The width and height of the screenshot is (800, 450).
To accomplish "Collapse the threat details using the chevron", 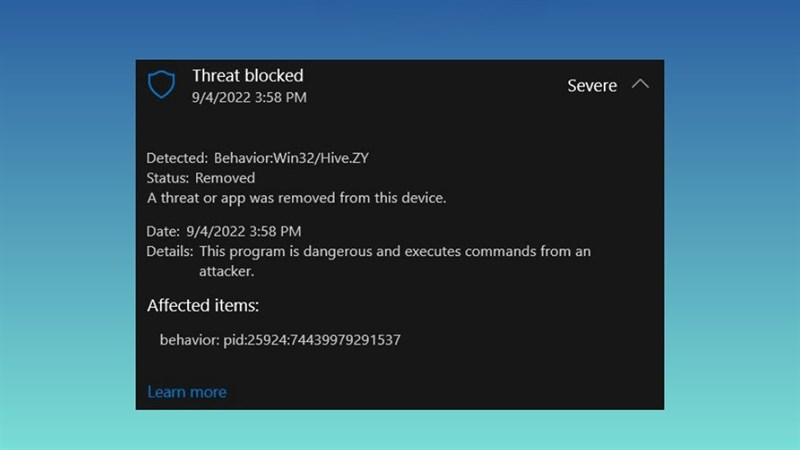I will point(640,84).
